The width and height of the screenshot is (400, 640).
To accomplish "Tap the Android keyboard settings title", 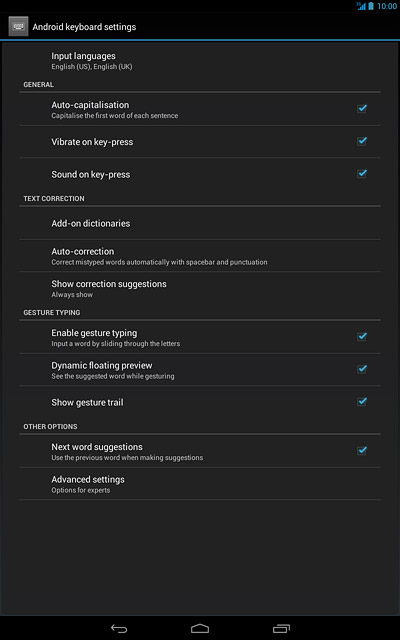I will 84,27.
